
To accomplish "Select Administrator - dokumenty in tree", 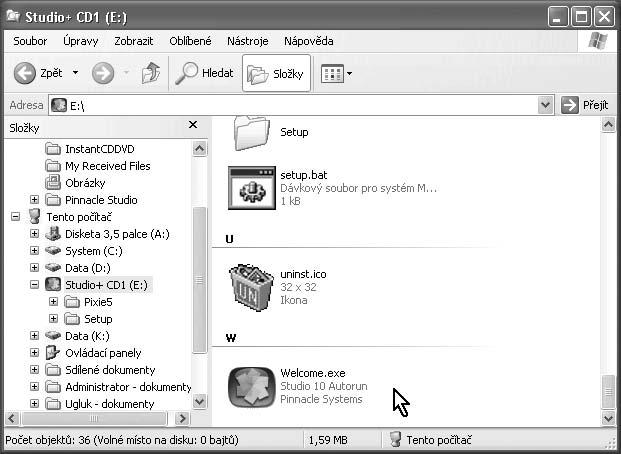I will point(128,387).
